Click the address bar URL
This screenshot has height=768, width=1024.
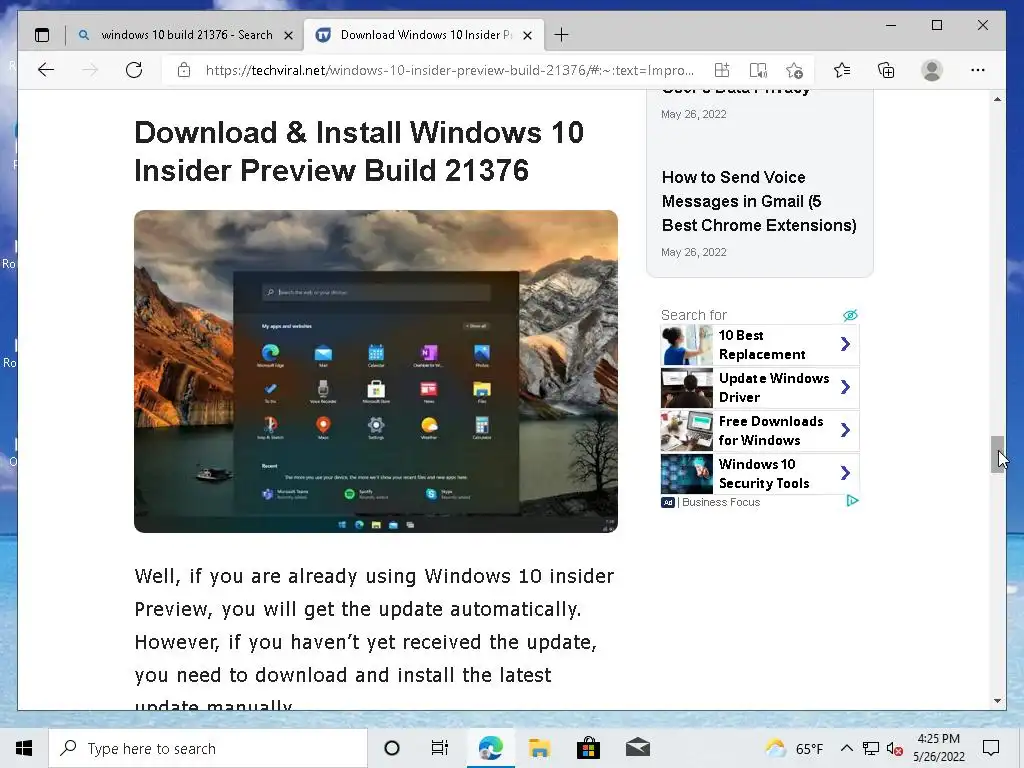(x=449, y=70)
